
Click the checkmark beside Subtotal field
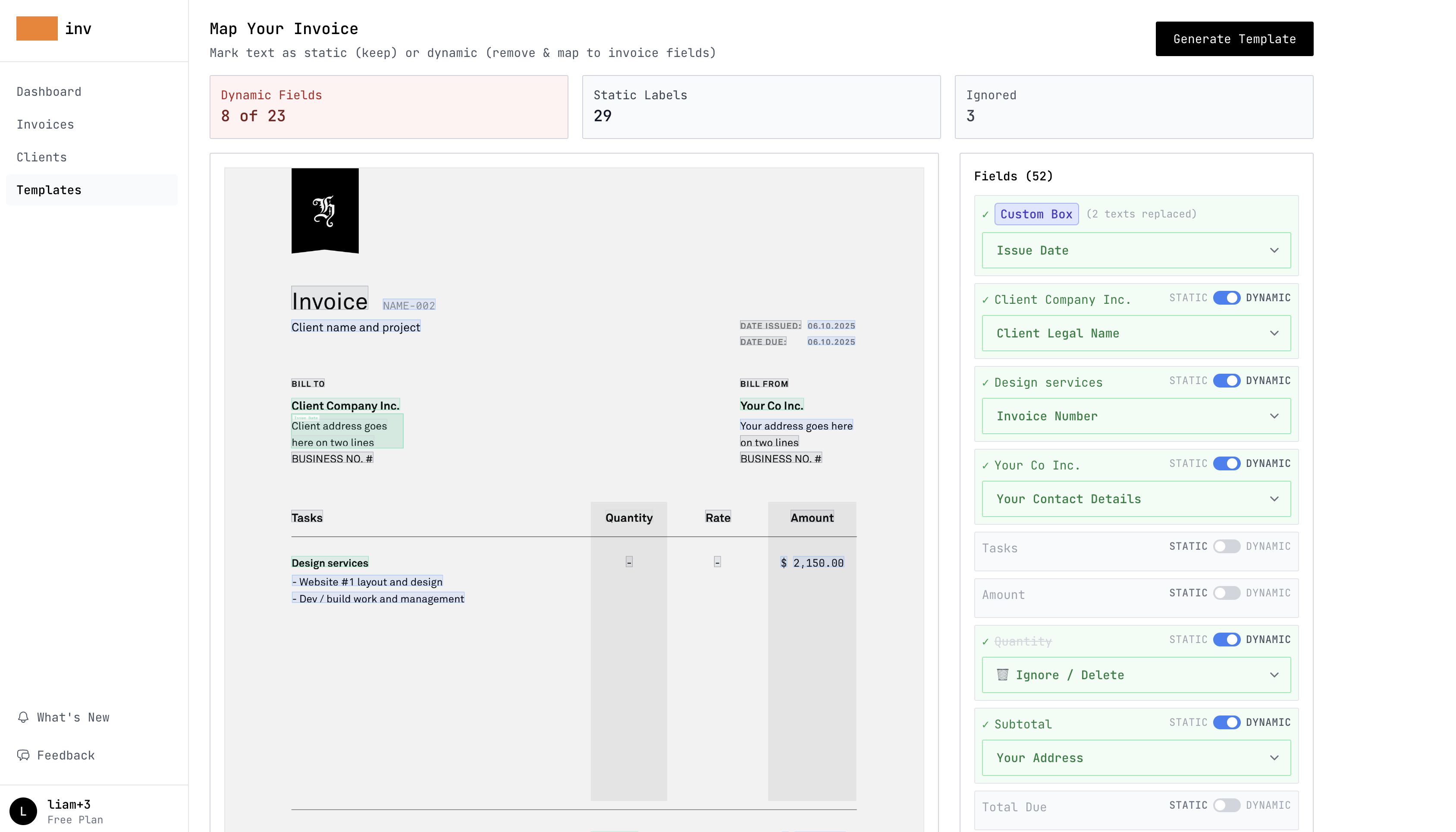(x=985, y=725)
